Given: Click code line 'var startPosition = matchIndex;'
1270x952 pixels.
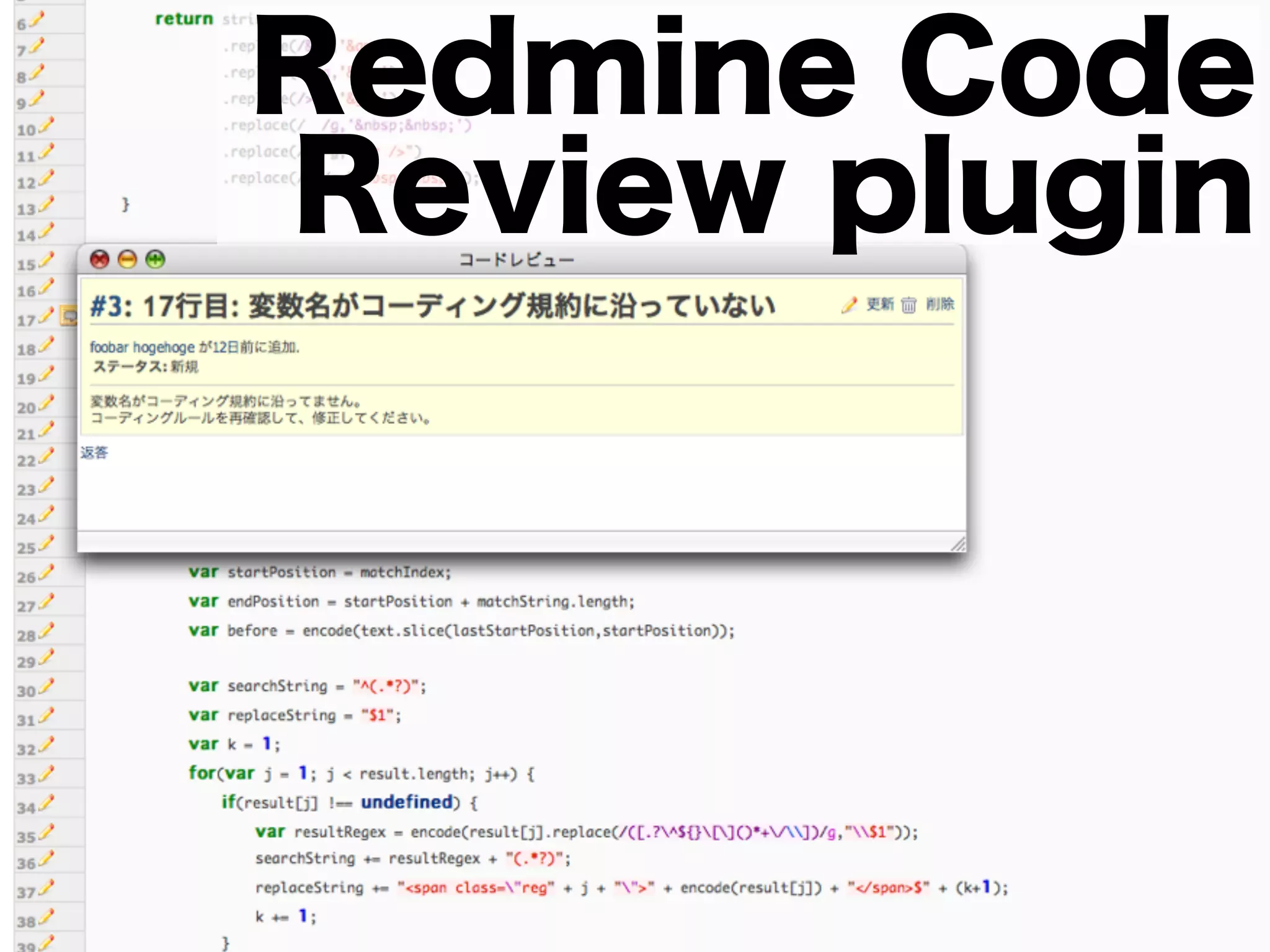Looking at the screenshot, I should click(320, 572).
